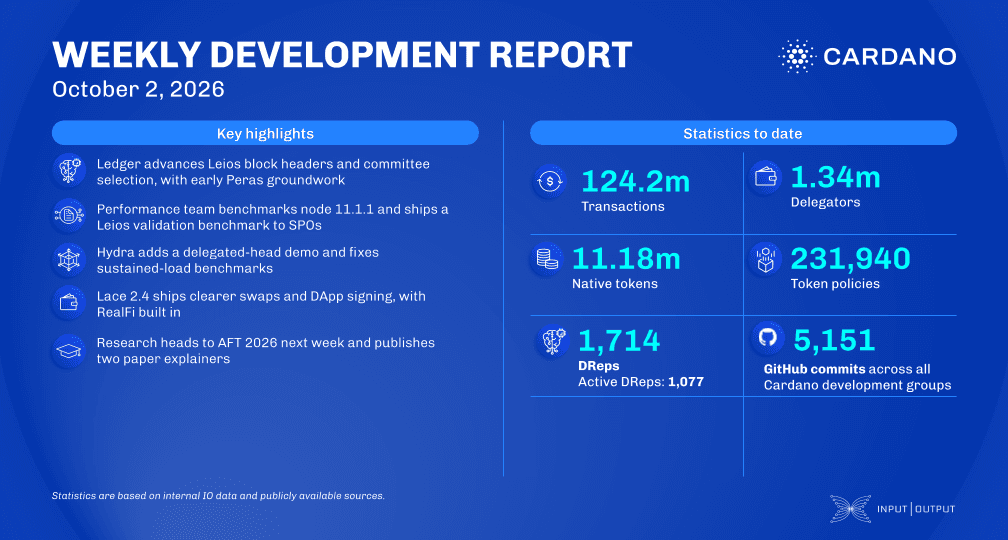Image resolution: width=1008 pixels, height=540 pixels.
Task: Click the Ledger advances Leios highlight text
Action: [x=263, y=172]
